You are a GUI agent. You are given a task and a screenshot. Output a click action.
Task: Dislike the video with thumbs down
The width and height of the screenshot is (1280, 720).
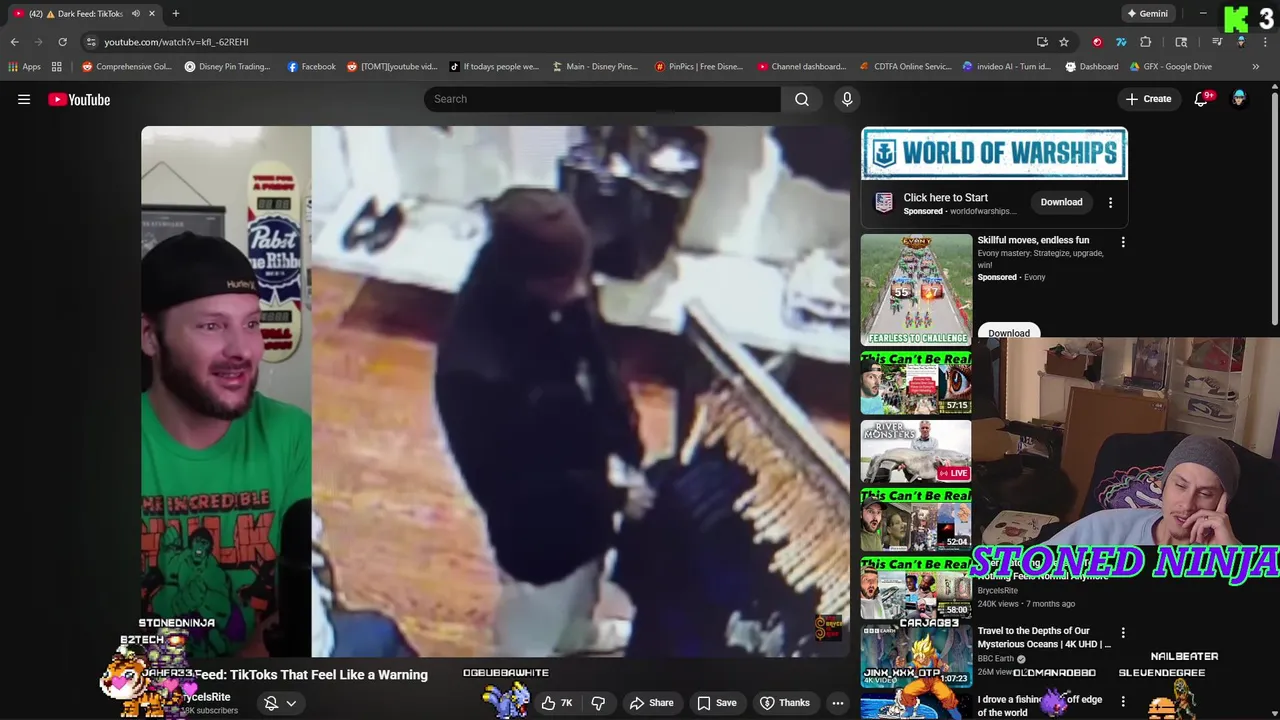(x=598, y=703)
